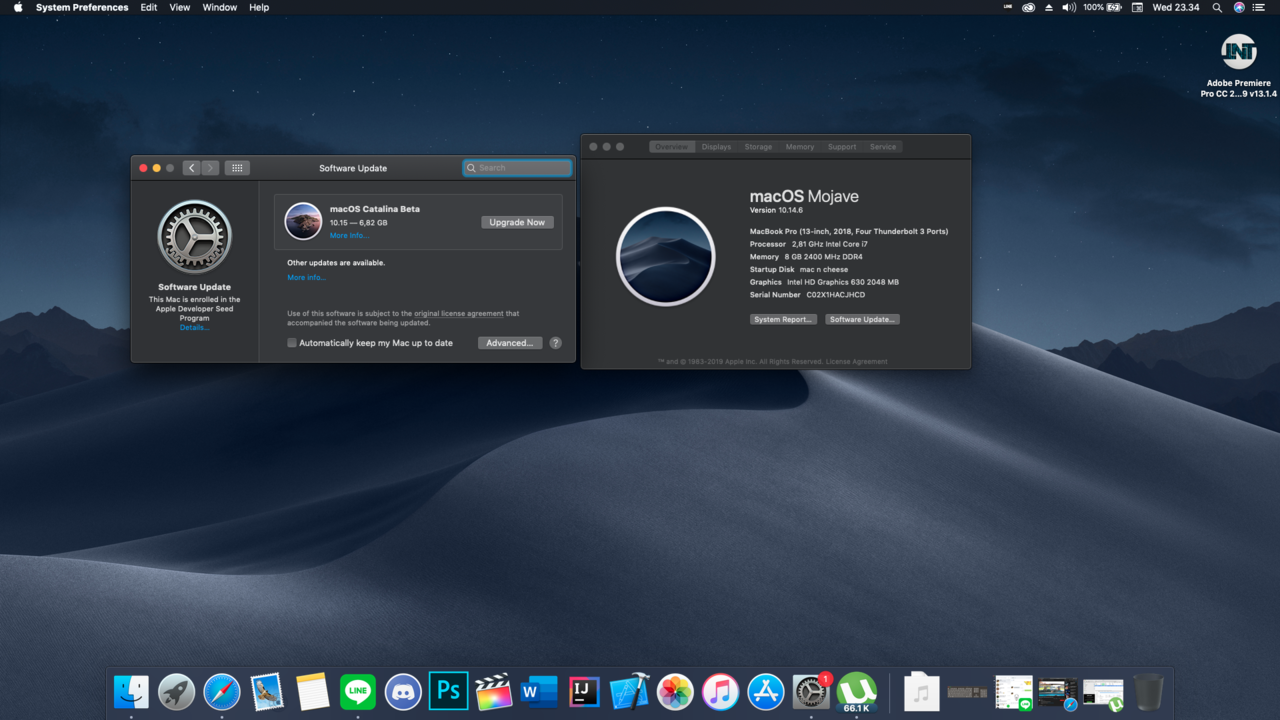1280x720 pixels.
Task: Click macOS Catalina Beta thumbnail image
Action: click(x=303, y=221)
